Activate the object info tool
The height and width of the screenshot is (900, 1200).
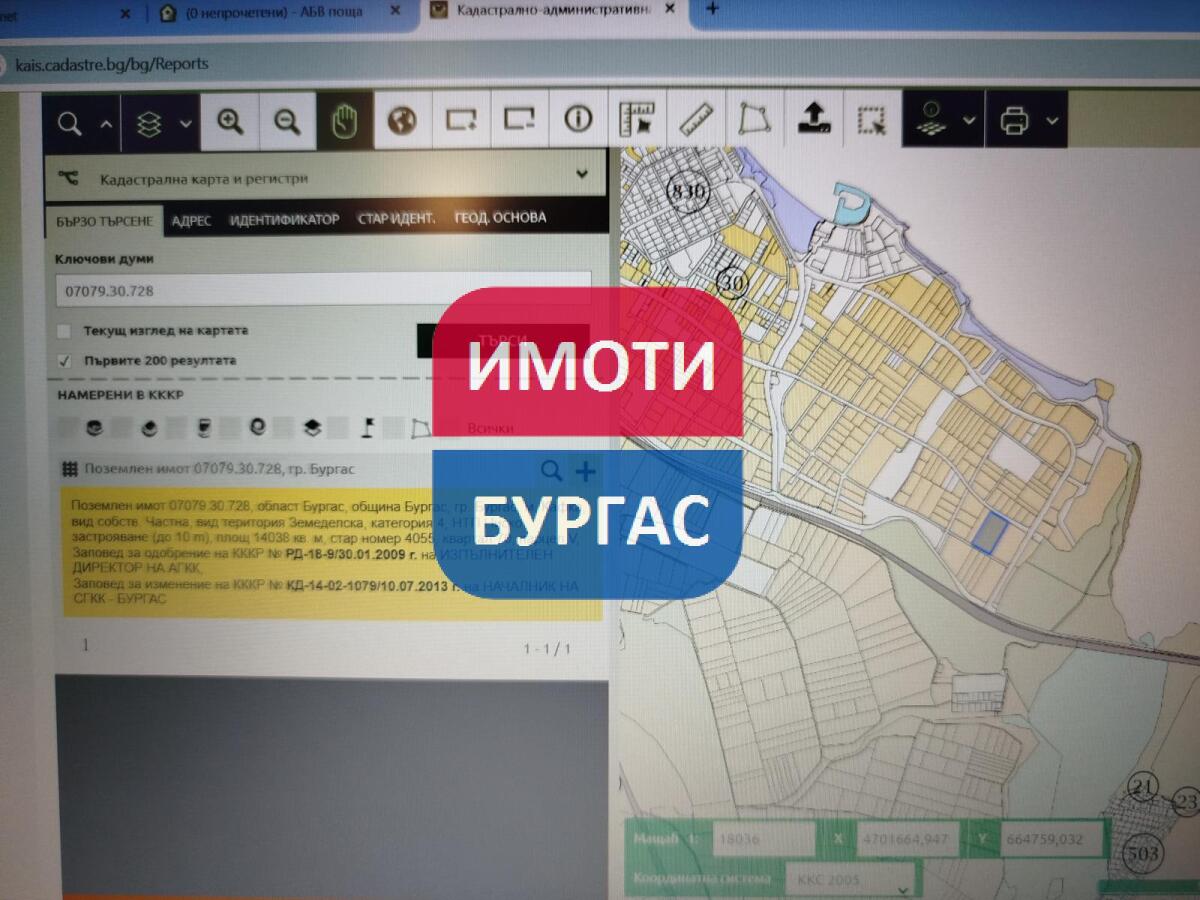577,119
